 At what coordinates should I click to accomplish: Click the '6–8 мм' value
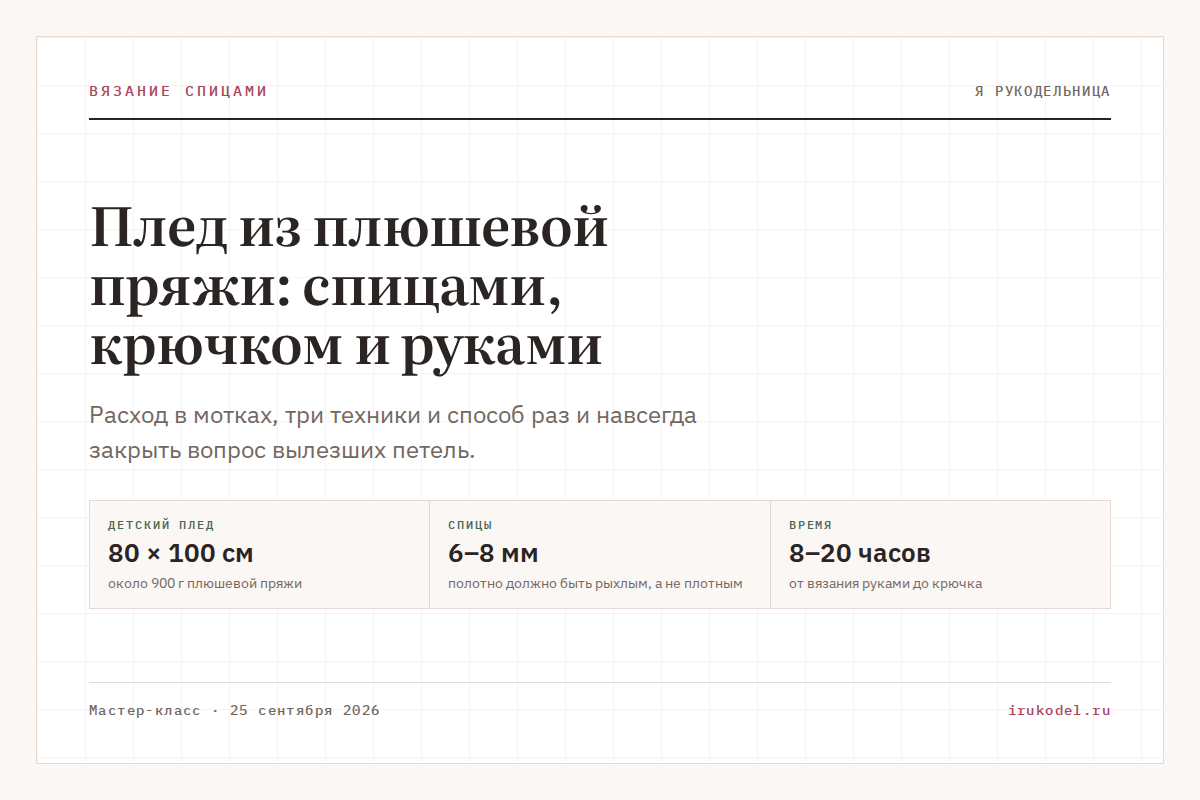(x=493, y=553)
